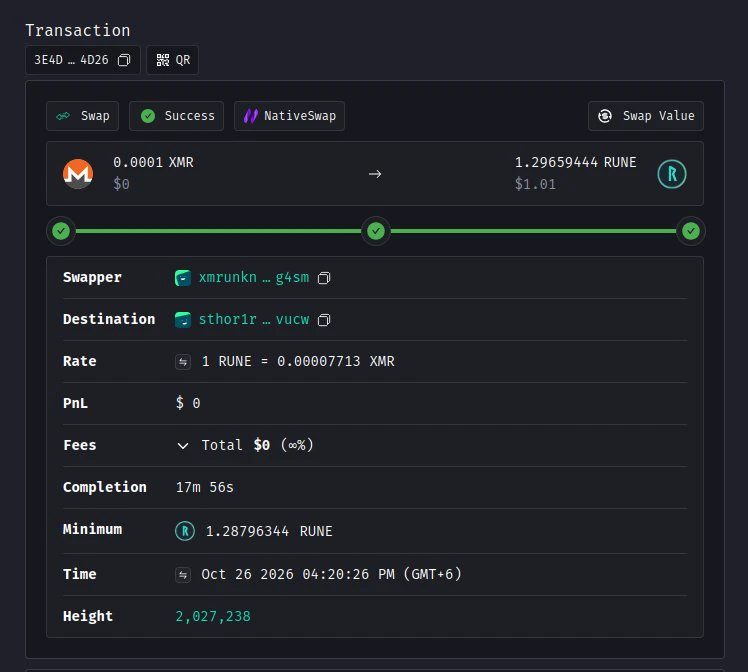Click the Success status badge

(177, 116)
